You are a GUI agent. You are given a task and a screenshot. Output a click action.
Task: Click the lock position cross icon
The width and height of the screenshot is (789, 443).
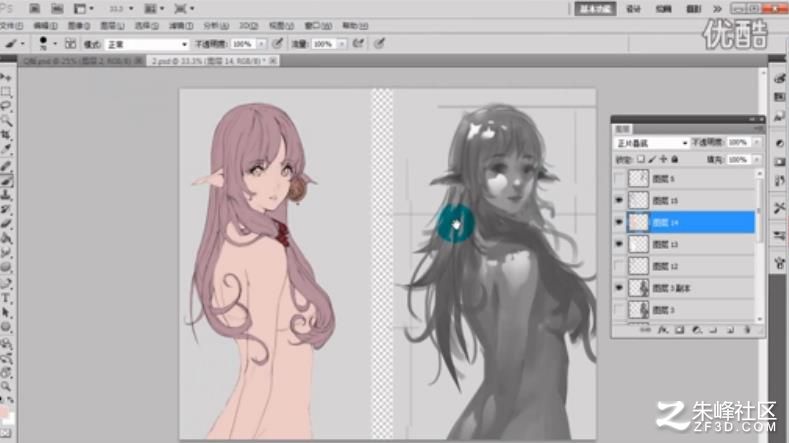pos(663,160)
